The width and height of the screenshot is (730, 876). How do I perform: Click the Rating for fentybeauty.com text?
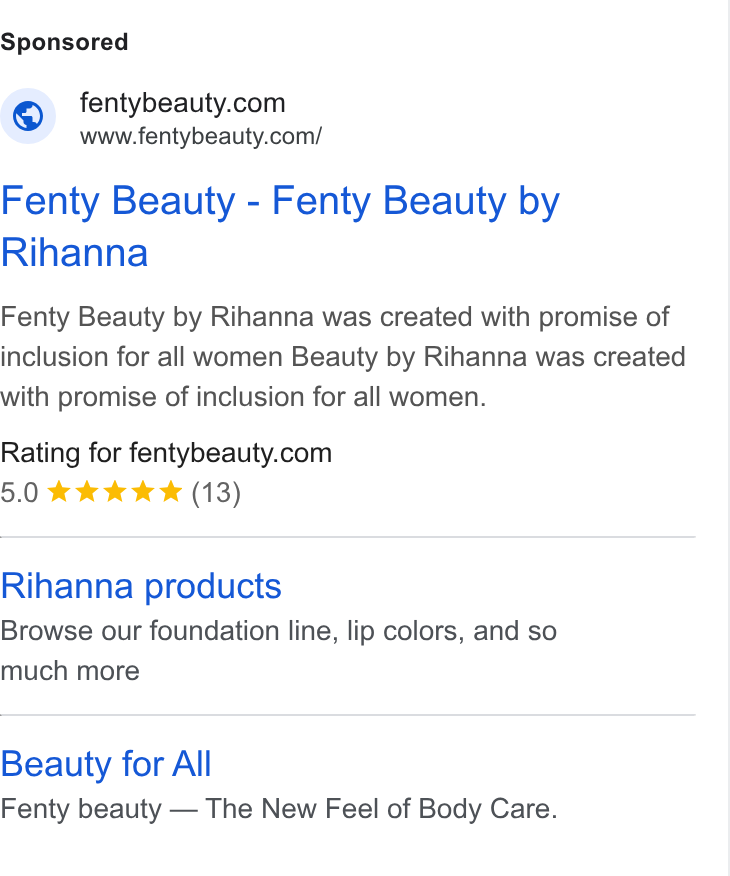166,453
